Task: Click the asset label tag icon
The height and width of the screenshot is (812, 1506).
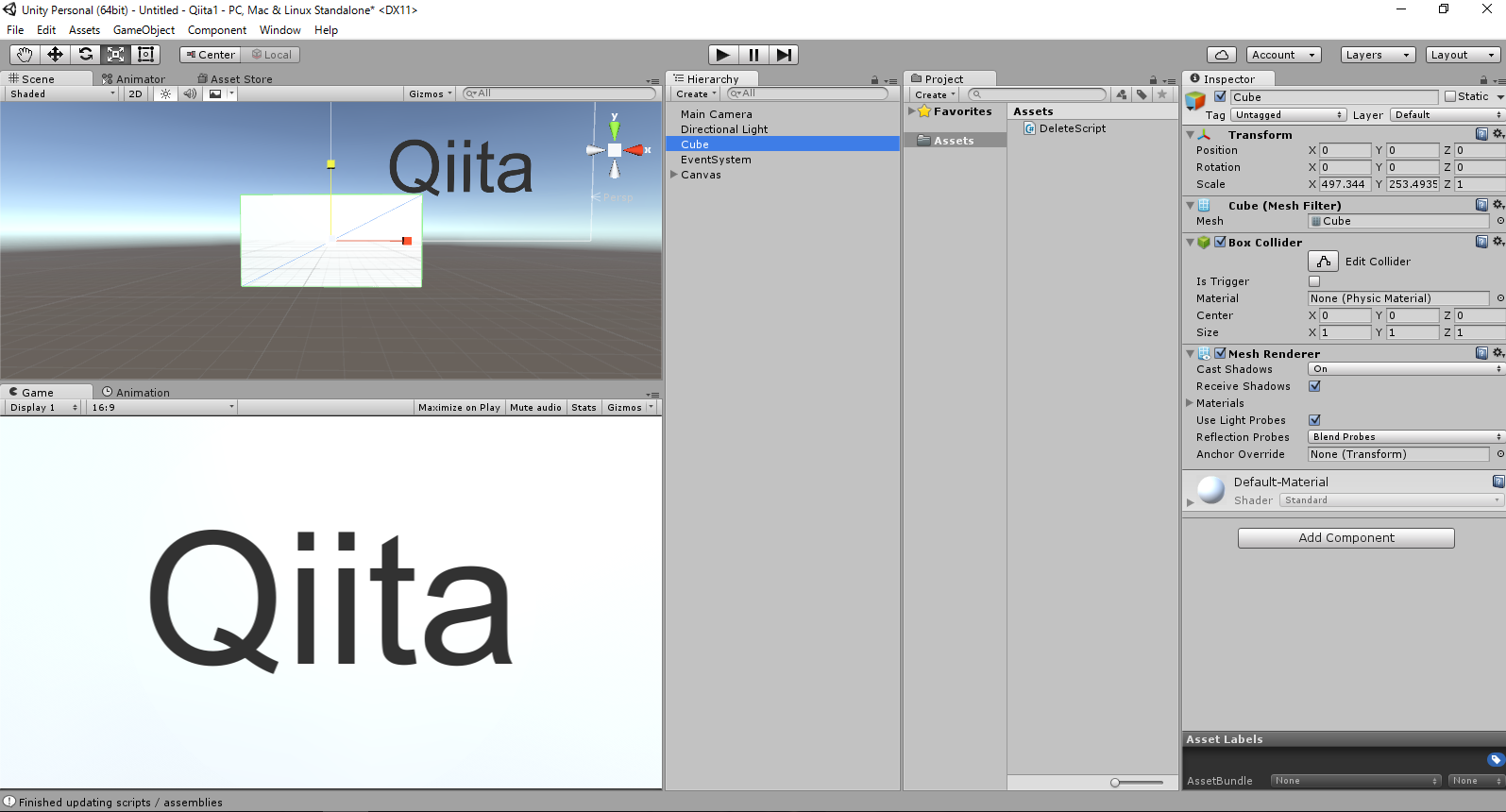Action: pos(1496,759)
